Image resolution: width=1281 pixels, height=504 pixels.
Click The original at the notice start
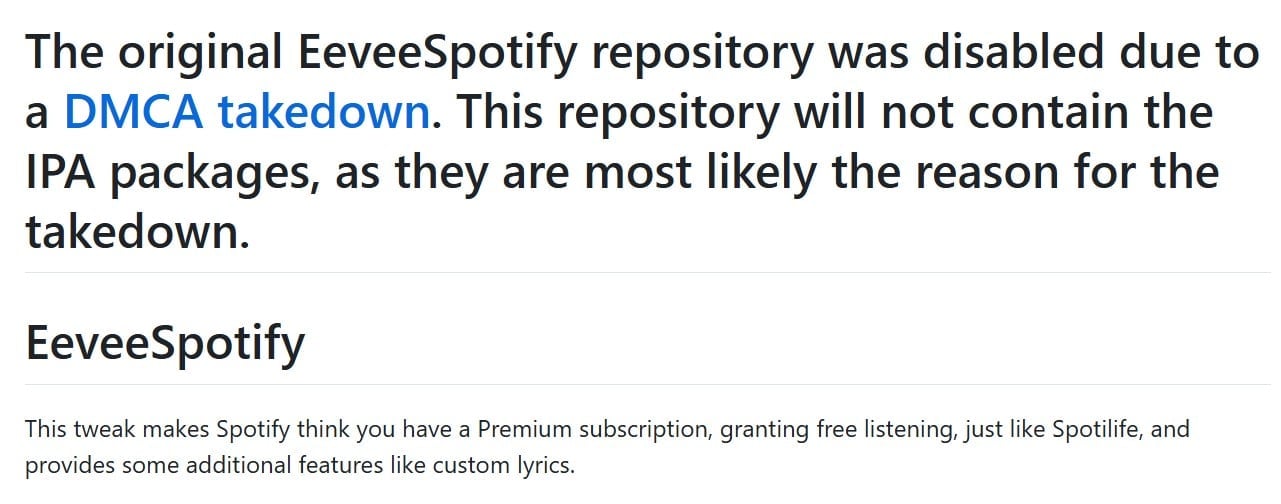(x=133, y=54)
